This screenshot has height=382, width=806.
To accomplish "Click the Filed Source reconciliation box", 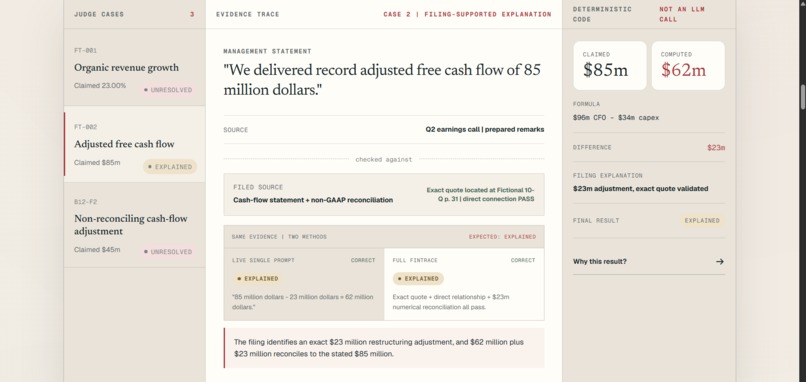I will coord(384,194).
